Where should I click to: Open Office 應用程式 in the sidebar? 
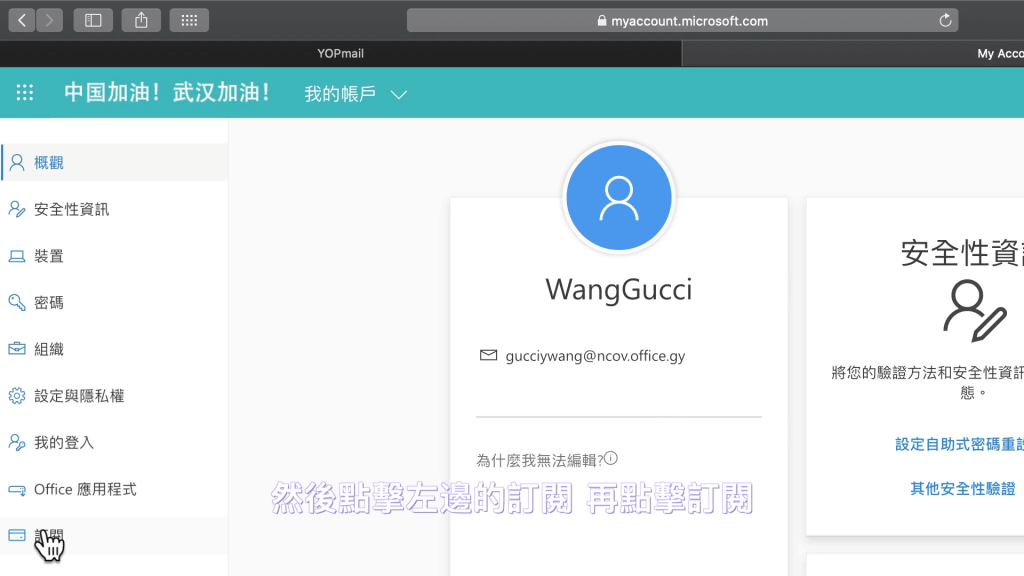[x=114, y=489]
